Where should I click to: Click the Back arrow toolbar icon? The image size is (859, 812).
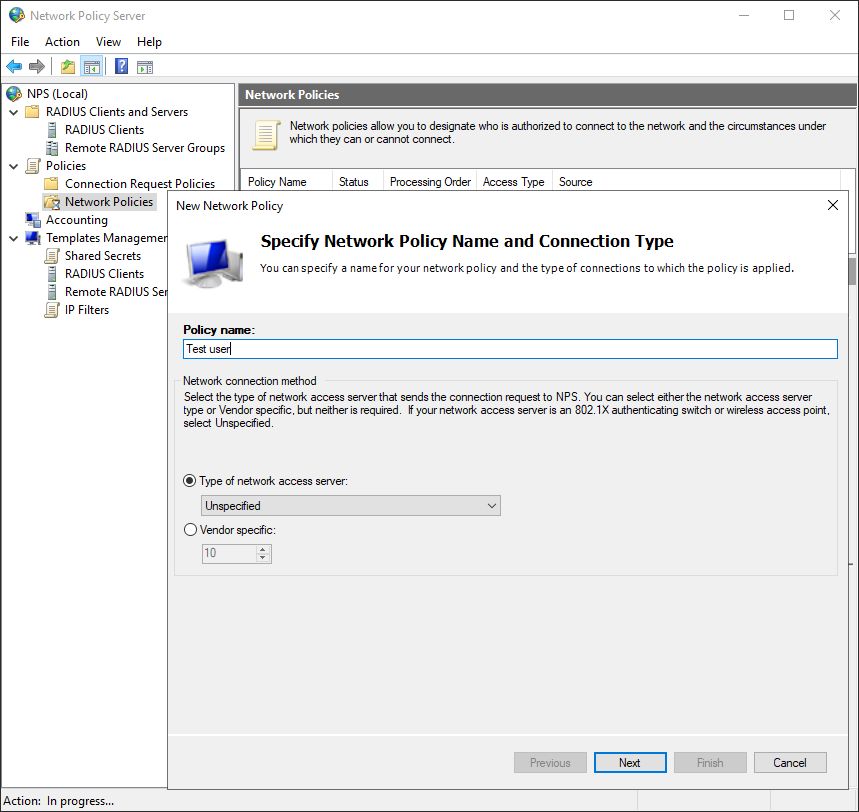tap(14, 67)
